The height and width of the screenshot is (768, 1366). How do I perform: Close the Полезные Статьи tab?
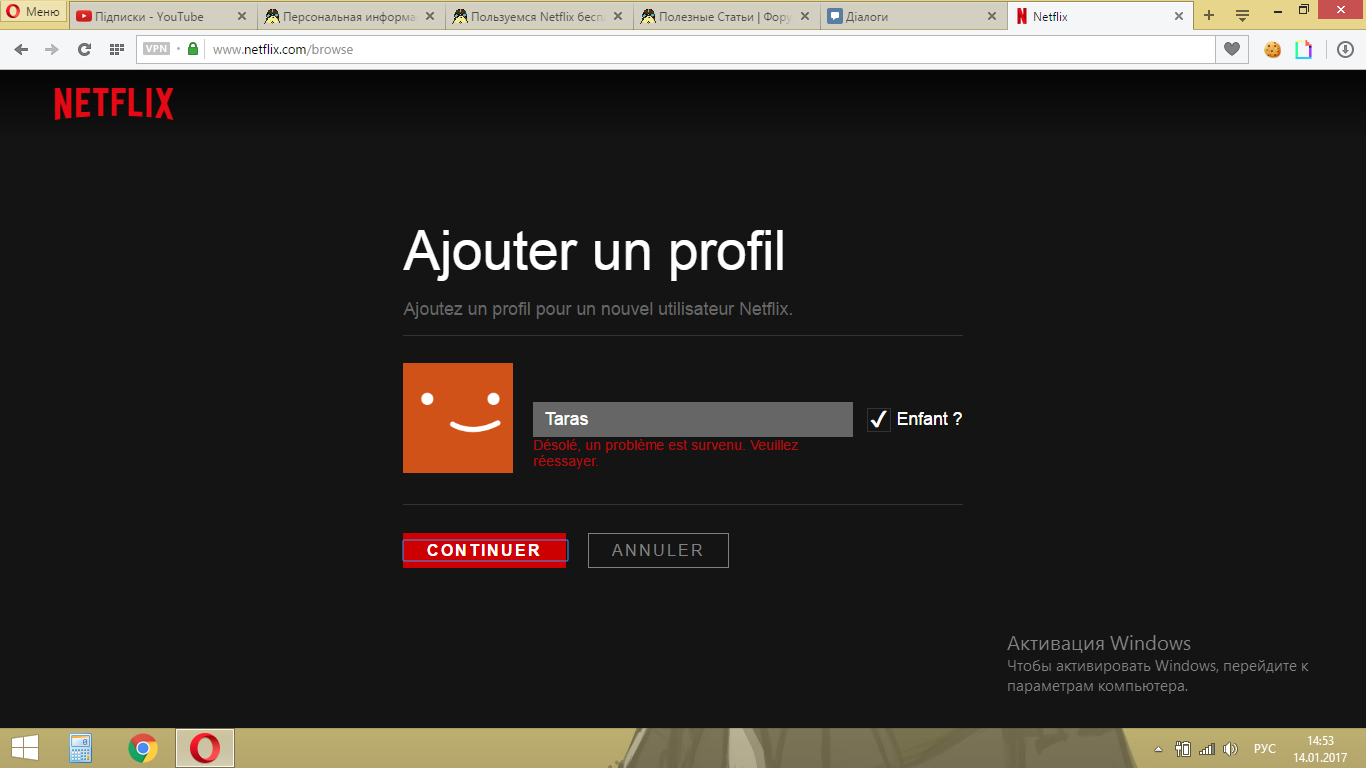click(805, 16)
